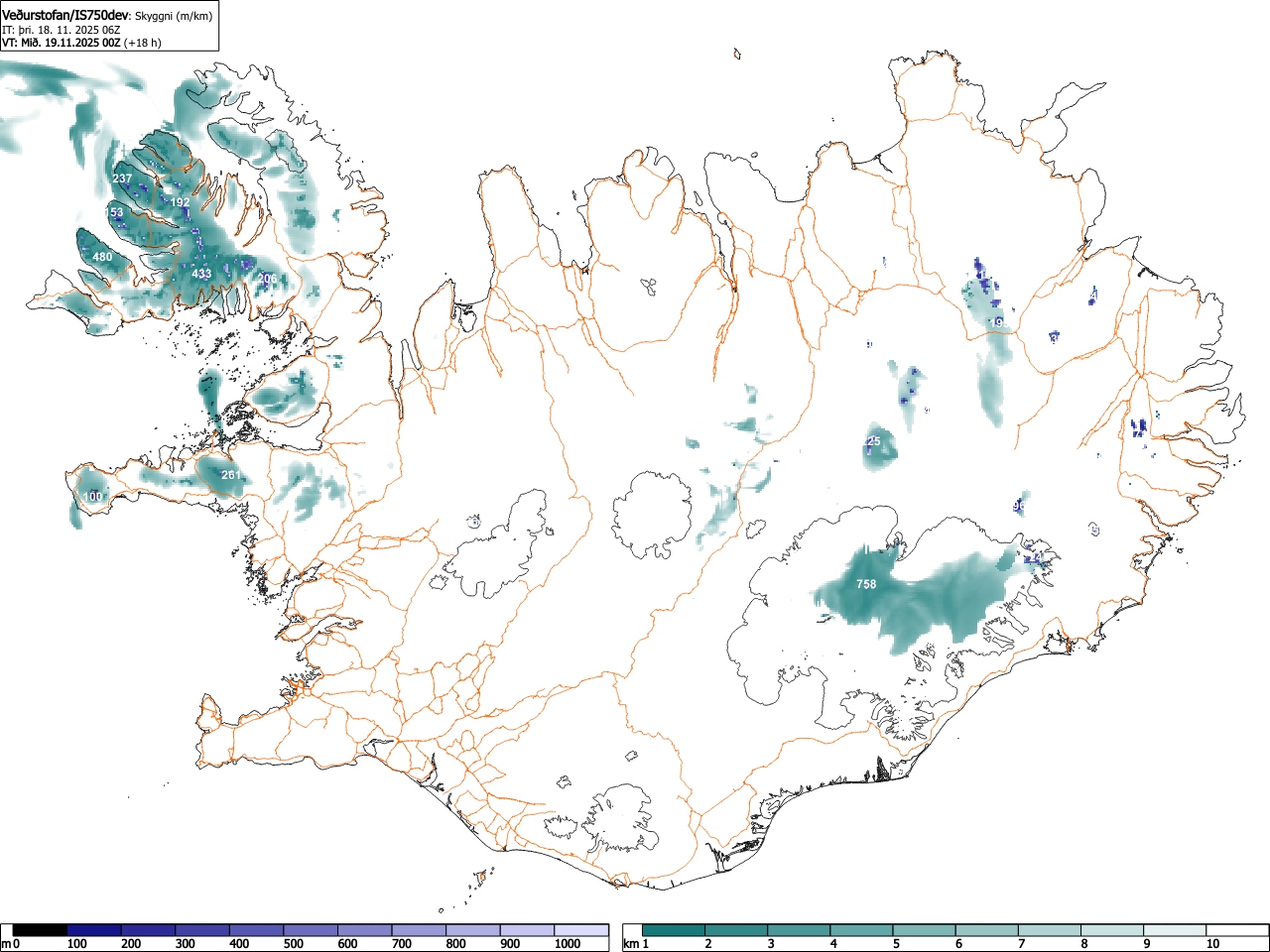
Task: Select the '10' tick label on km scale
Action: [1212, 944]
